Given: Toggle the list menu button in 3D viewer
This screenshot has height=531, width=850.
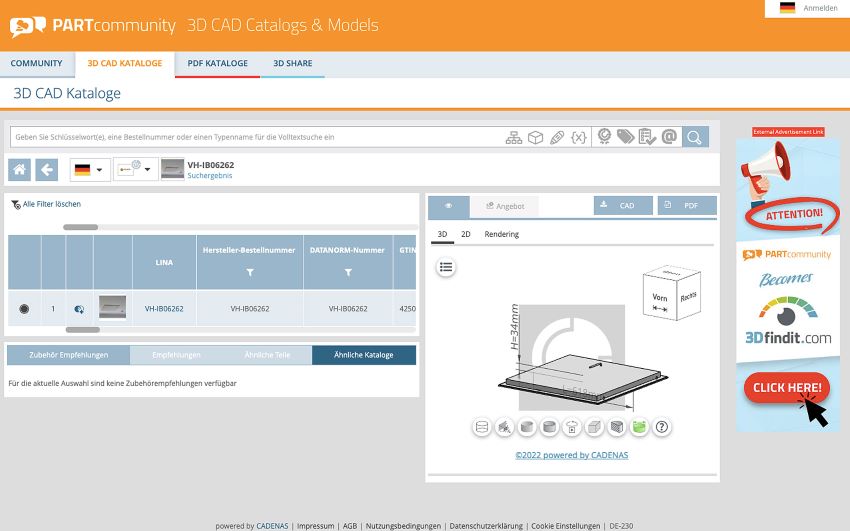Looking at the screenshot, I should pyautogui.click(x=446, y=267).
